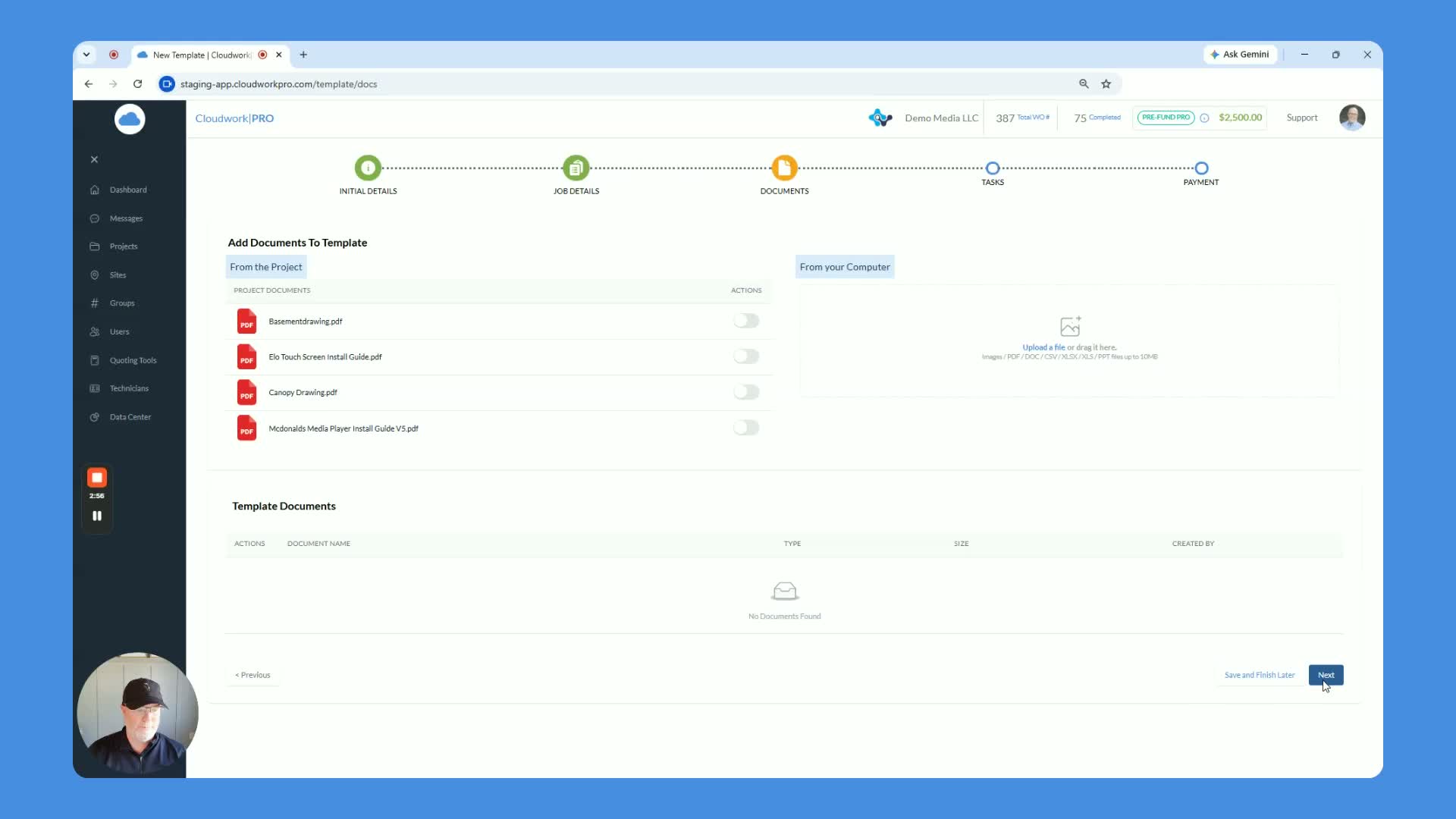Collapse sidebar with the X icon
Image resolution: width=1456 pixels, height=819 pixels.
[94, 159]
